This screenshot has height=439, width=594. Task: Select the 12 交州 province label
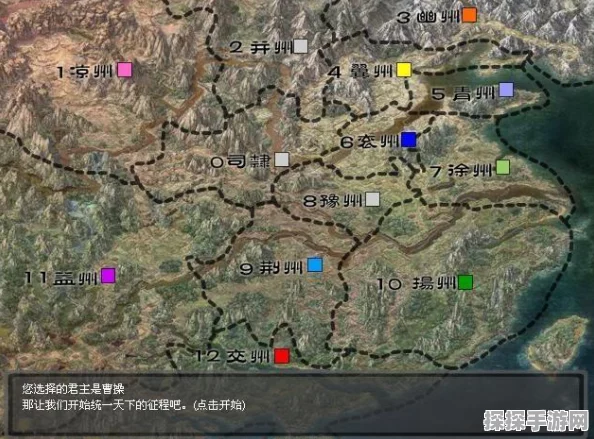tap(233, 356)
